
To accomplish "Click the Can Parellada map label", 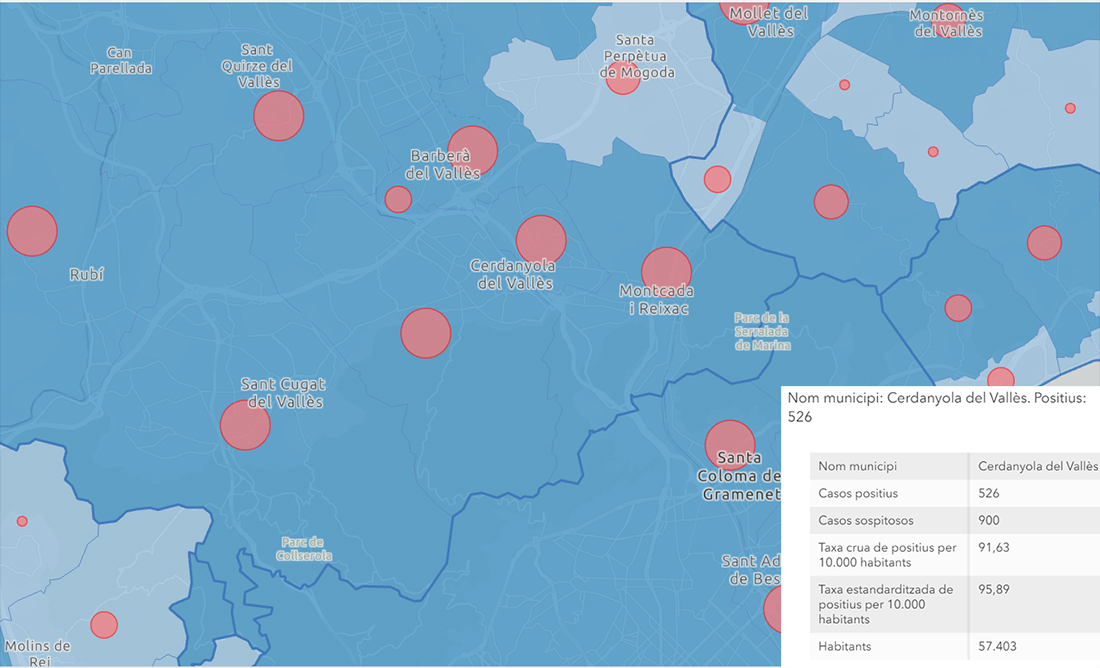I will [121, 60].
